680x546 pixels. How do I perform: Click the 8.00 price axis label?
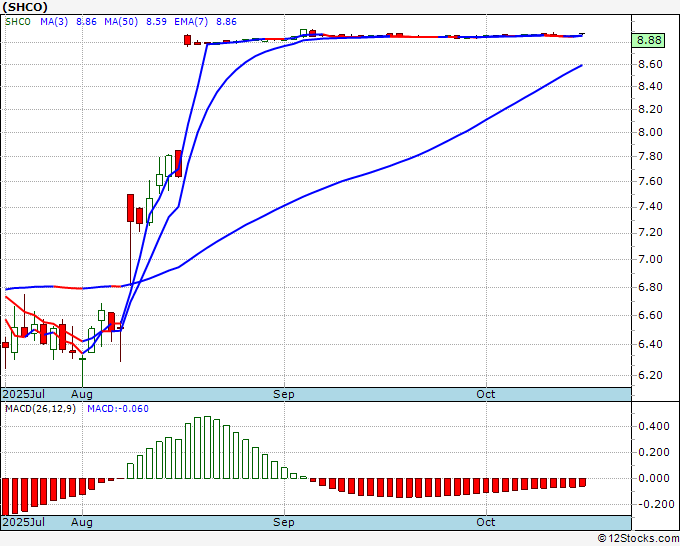click(x=650, y=132)
